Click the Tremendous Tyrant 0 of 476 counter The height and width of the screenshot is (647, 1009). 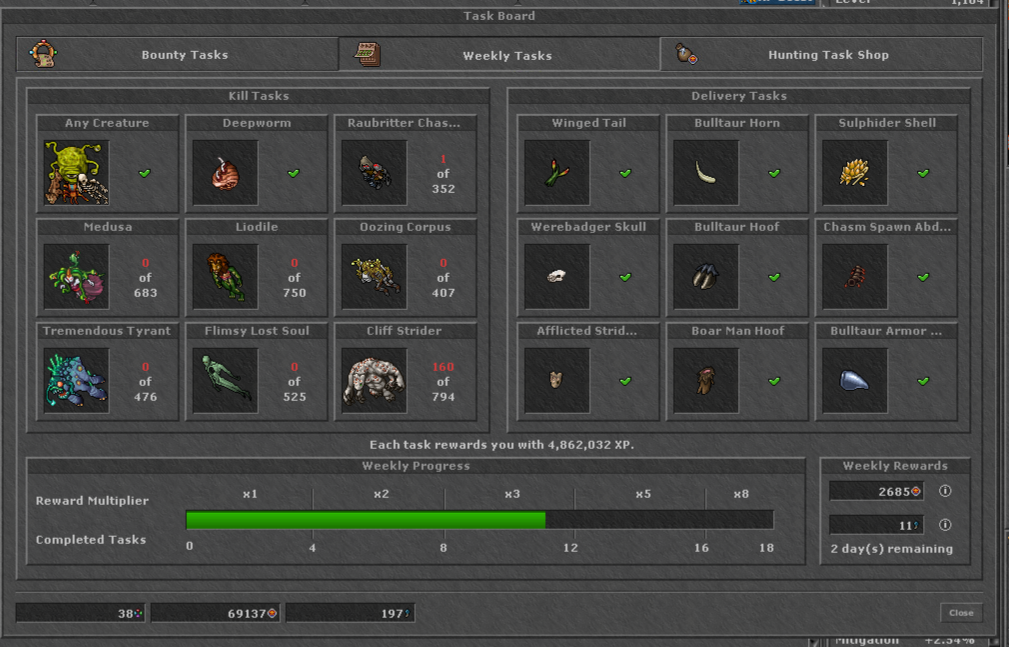tap(145, 382)
